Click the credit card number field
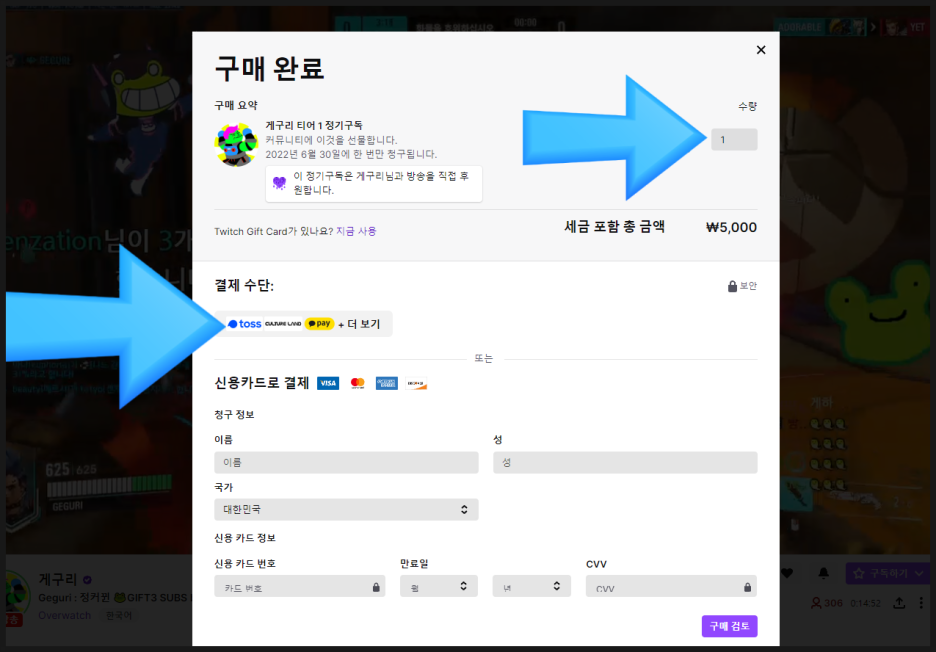 pyautogui.click(x=300, y=586)
